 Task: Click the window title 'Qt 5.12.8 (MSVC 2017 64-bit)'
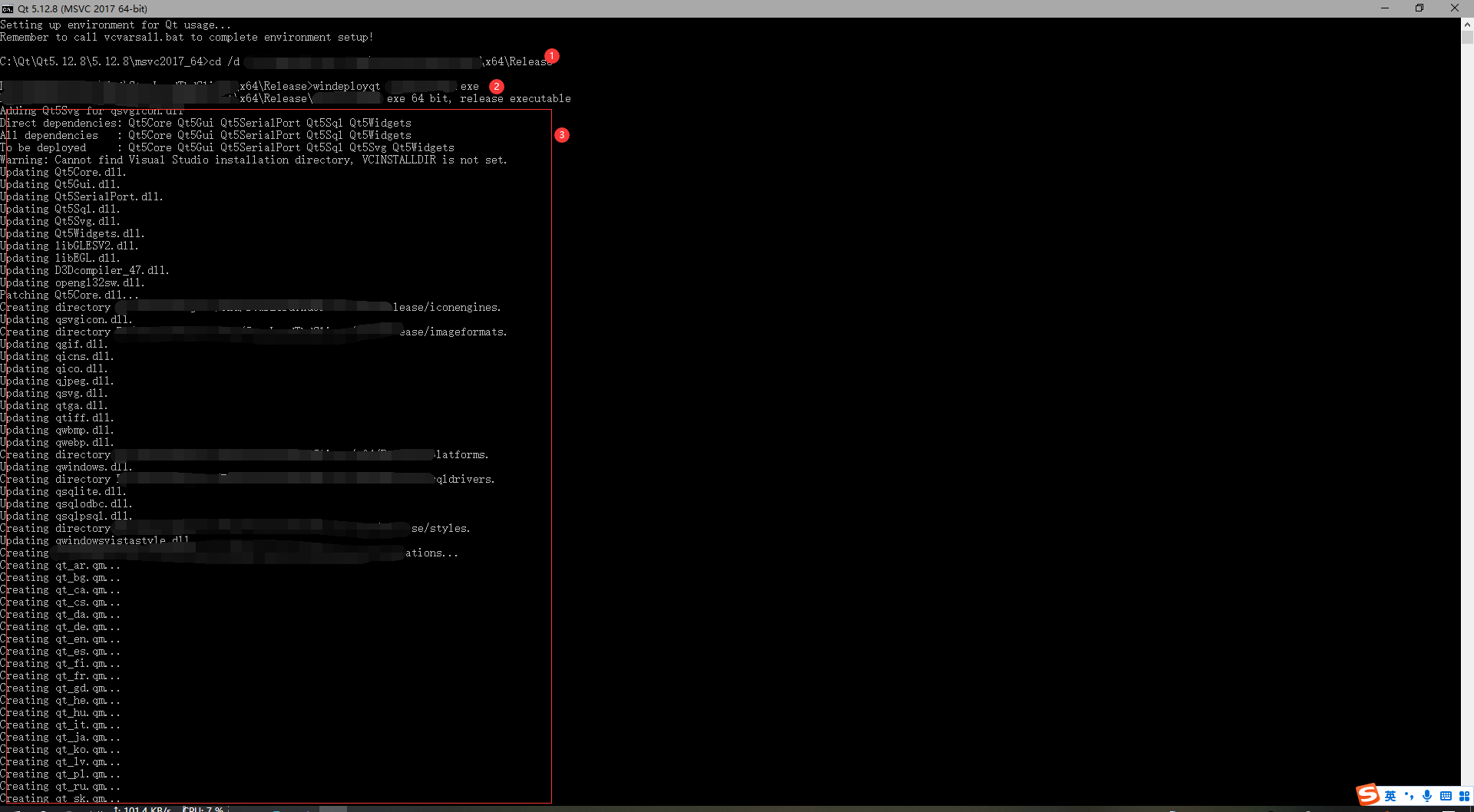(83, 8)
